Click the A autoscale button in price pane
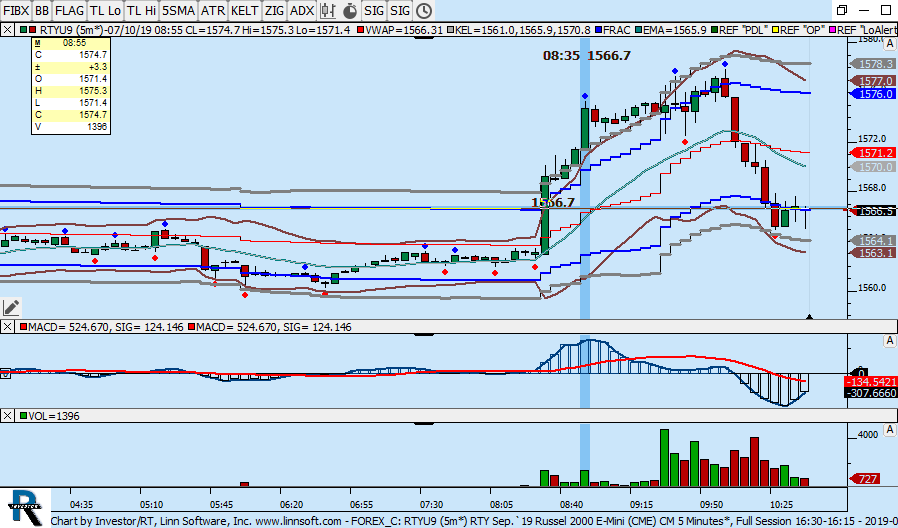This screenshot has width=898, height=528. pos(889,44)
